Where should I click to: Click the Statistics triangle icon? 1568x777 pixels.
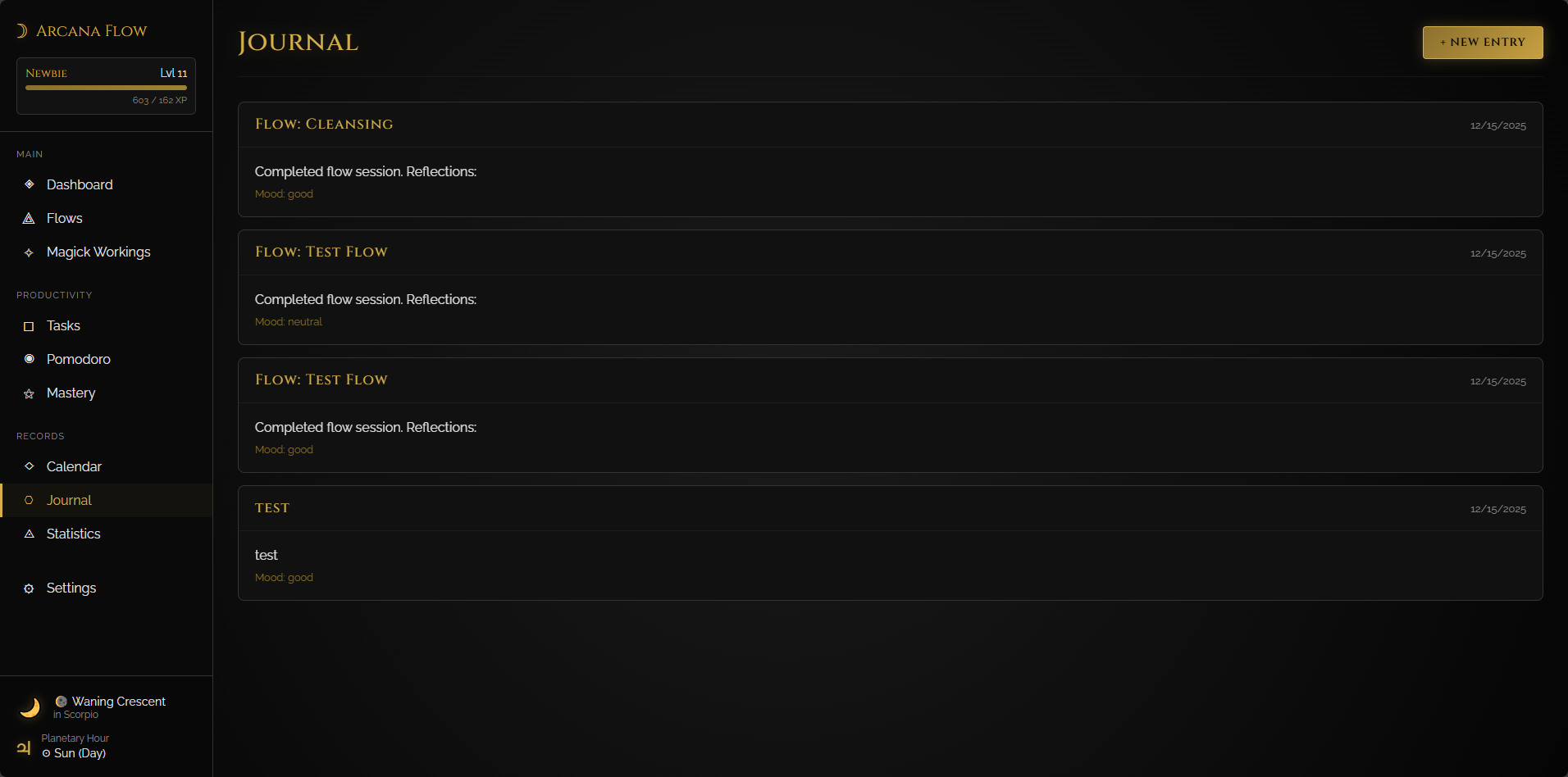(x=29, y=534)
